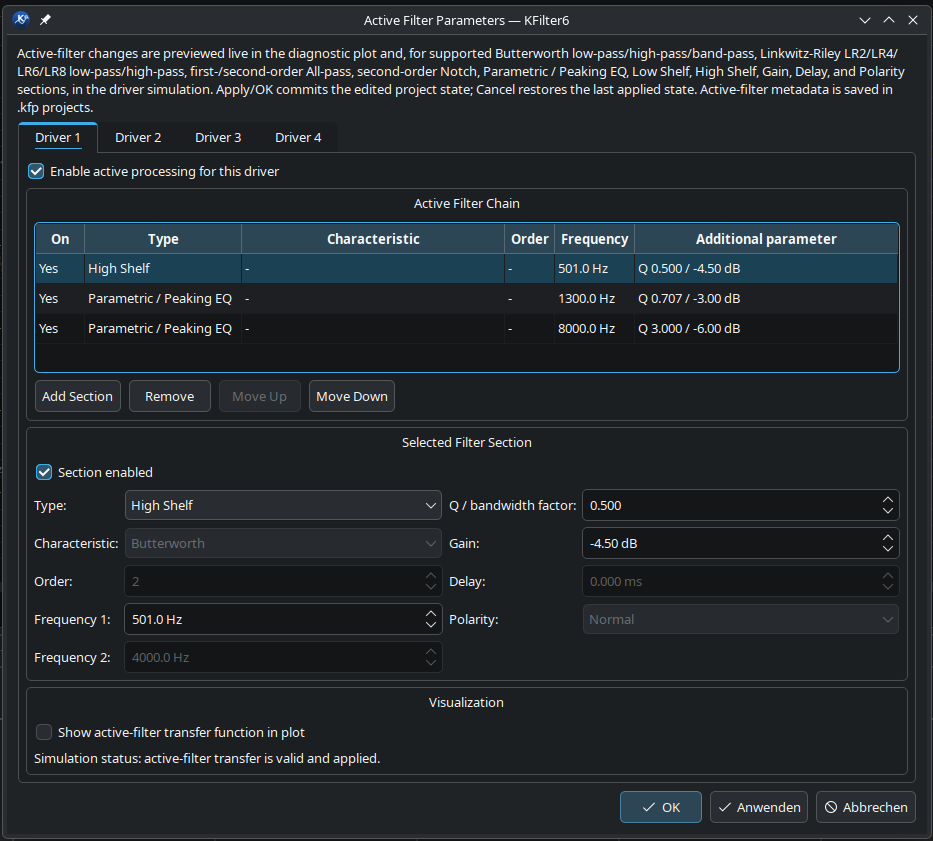Click the 501.0 Hz frequency cell

(x=594, y=268)
